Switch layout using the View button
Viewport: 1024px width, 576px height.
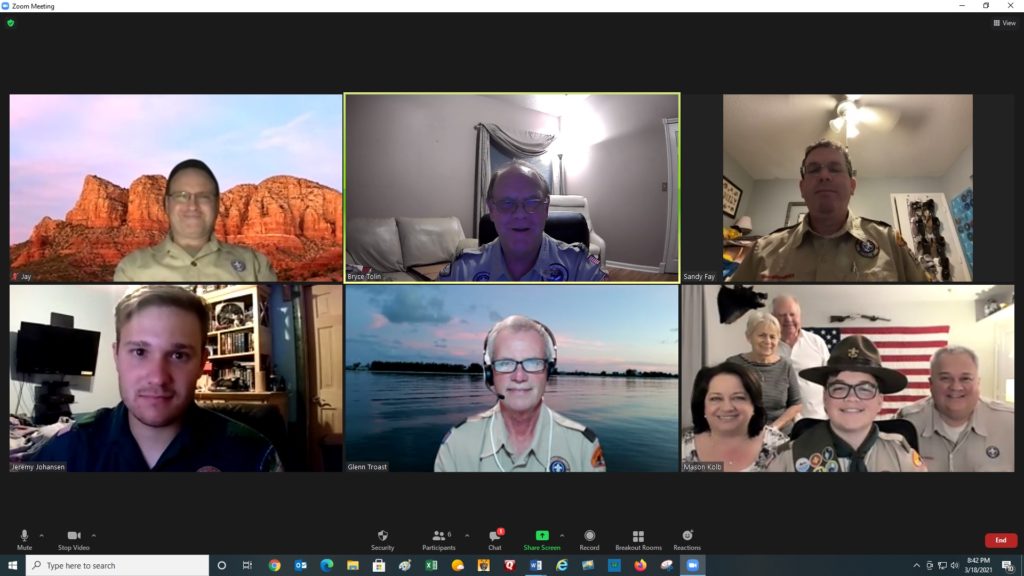coord(1004,23)
